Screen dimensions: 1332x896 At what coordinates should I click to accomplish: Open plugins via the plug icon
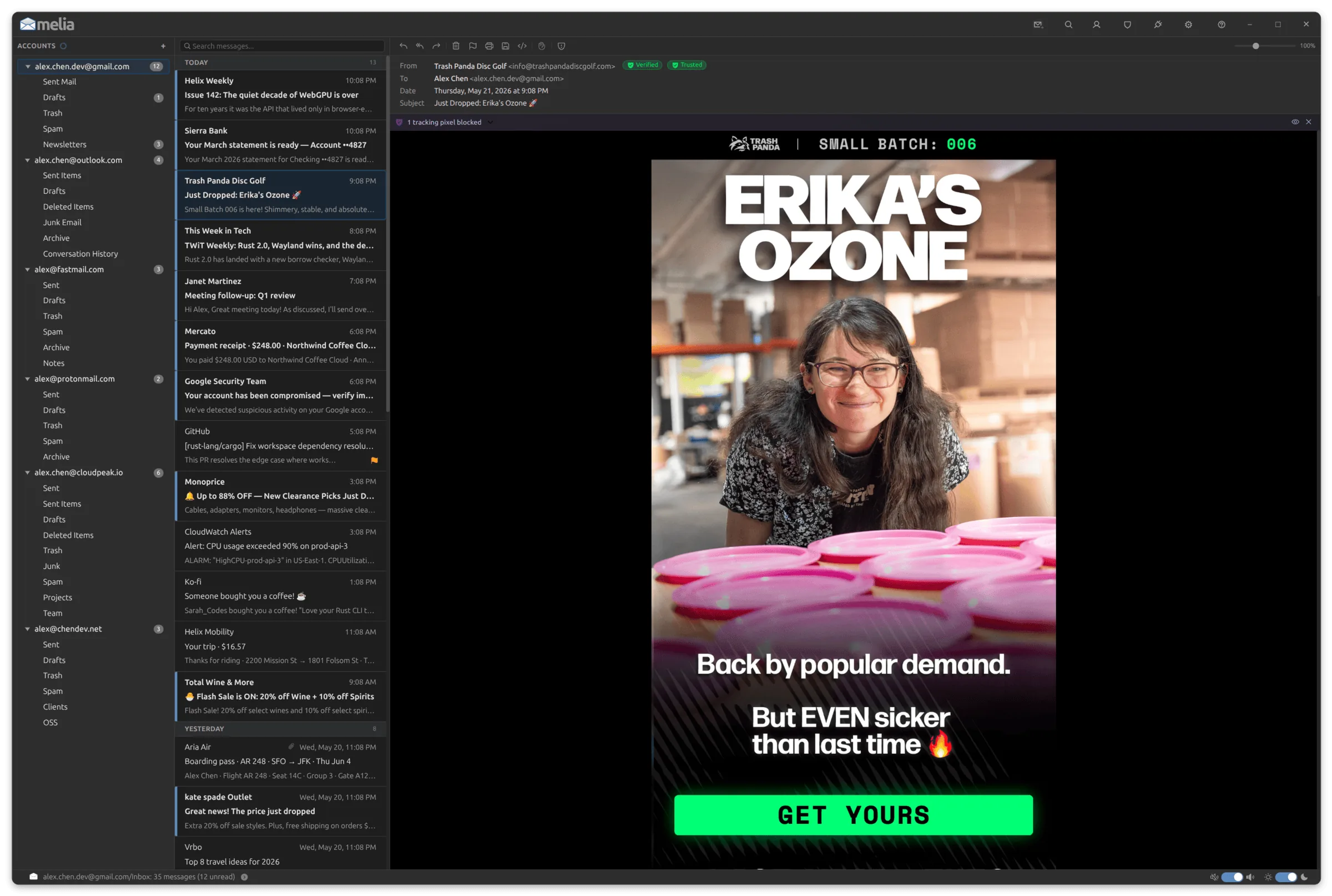(x=1158, y=24)
